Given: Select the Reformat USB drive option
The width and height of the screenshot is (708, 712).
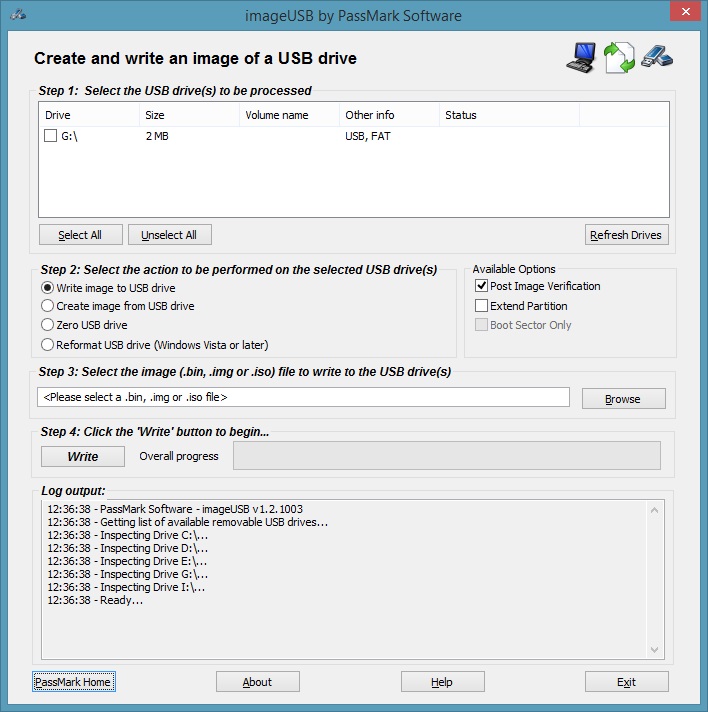Looking at the screenshot, I should click(x=47, y=345).
